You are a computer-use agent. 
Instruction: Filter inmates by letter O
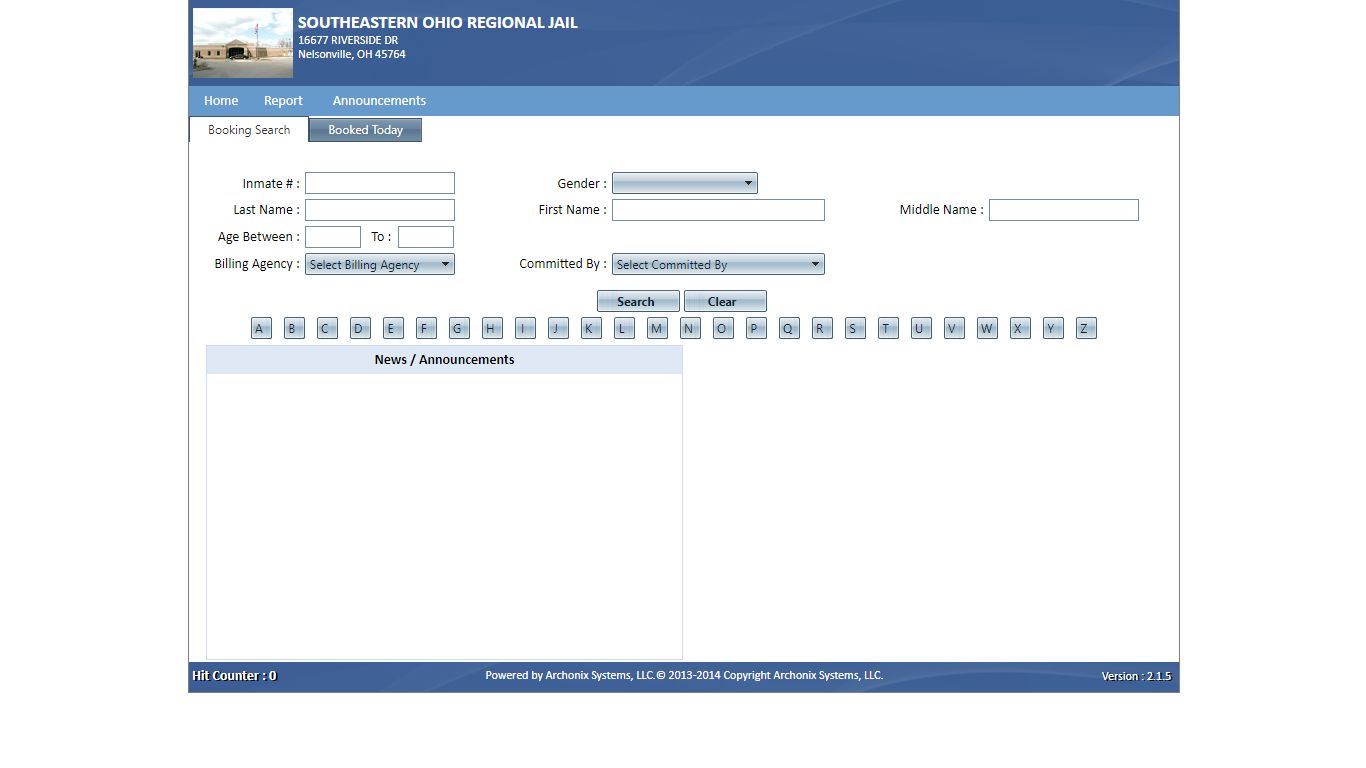pos(723,328)
